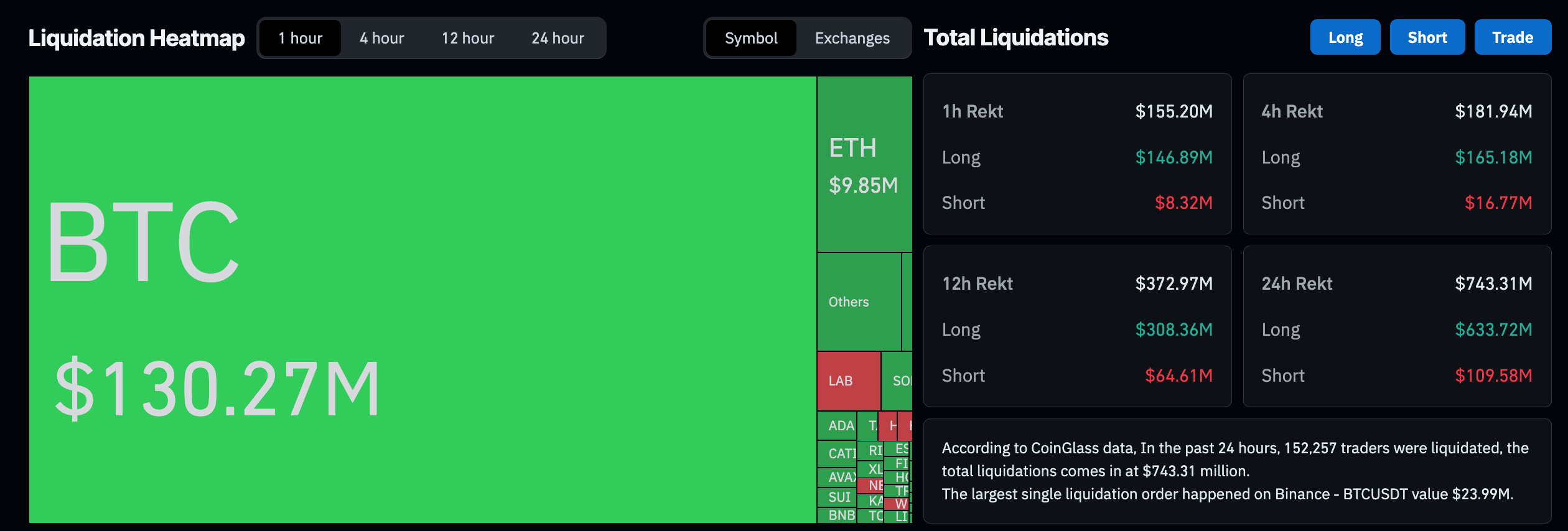Open the ETH $9.85M heatmap tile
Viewport: 1568px width, 531px height.
click(x=864, y=164)
